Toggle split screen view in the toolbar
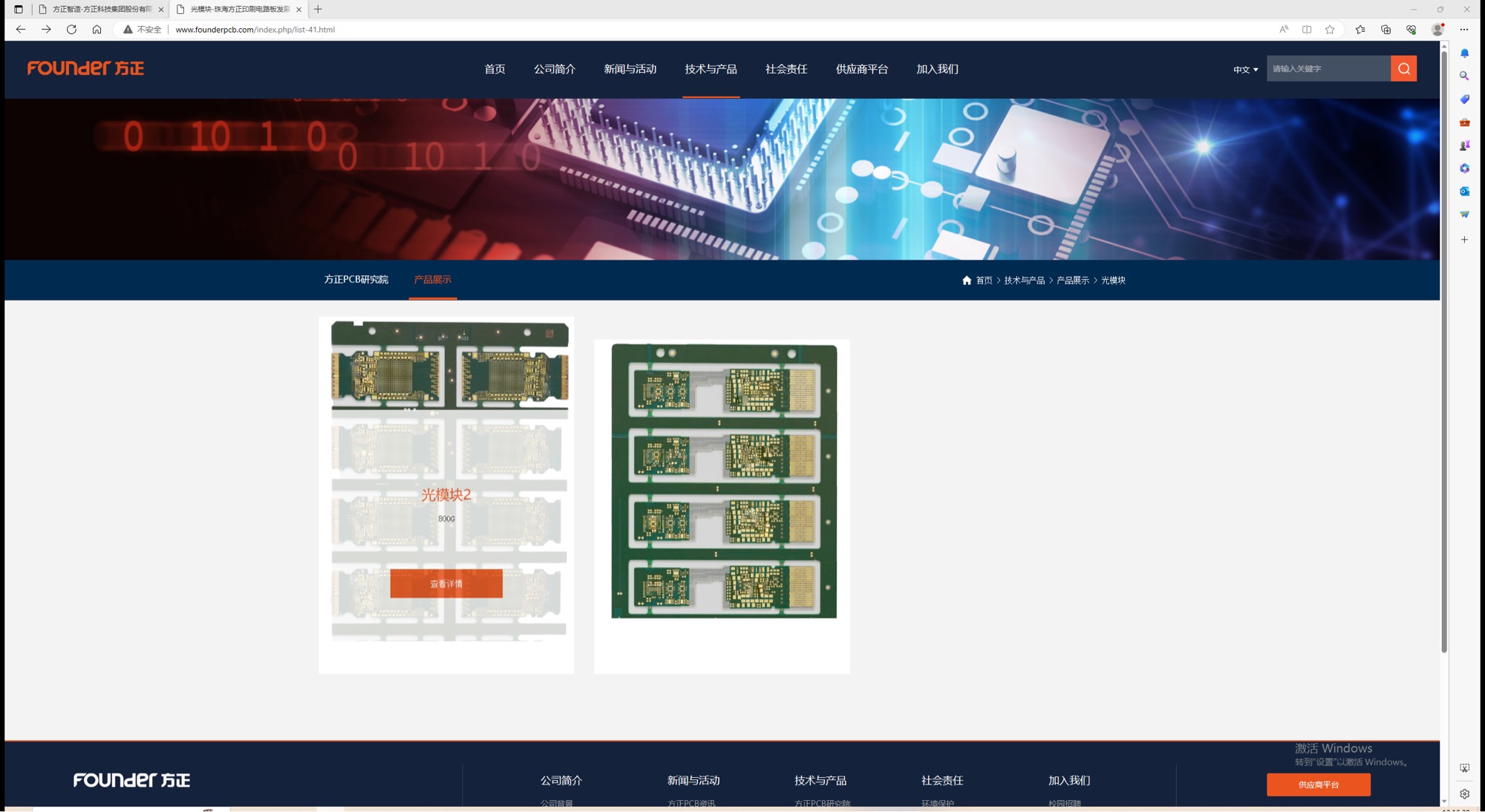This screenshot has width=1485, height=812. click(x=1306, y=29)
